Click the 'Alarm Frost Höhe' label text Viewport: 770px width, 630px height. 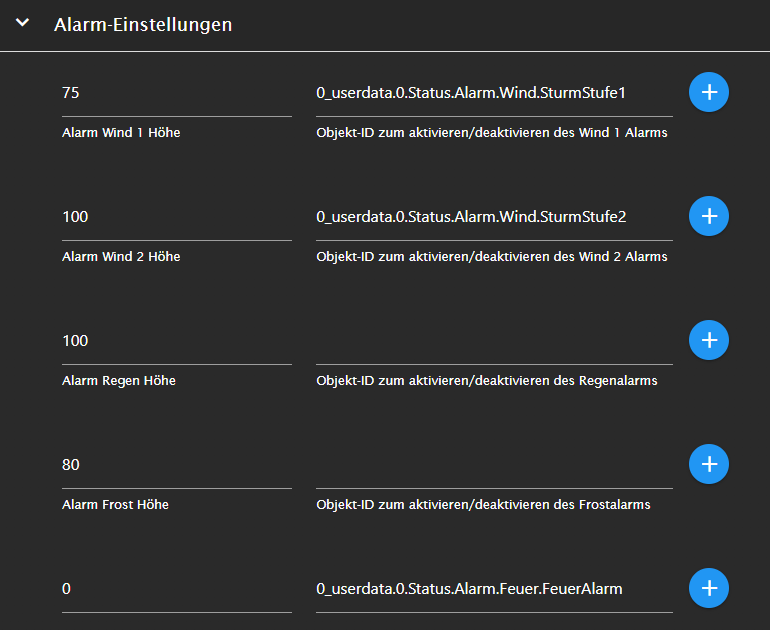coord(115,504)
